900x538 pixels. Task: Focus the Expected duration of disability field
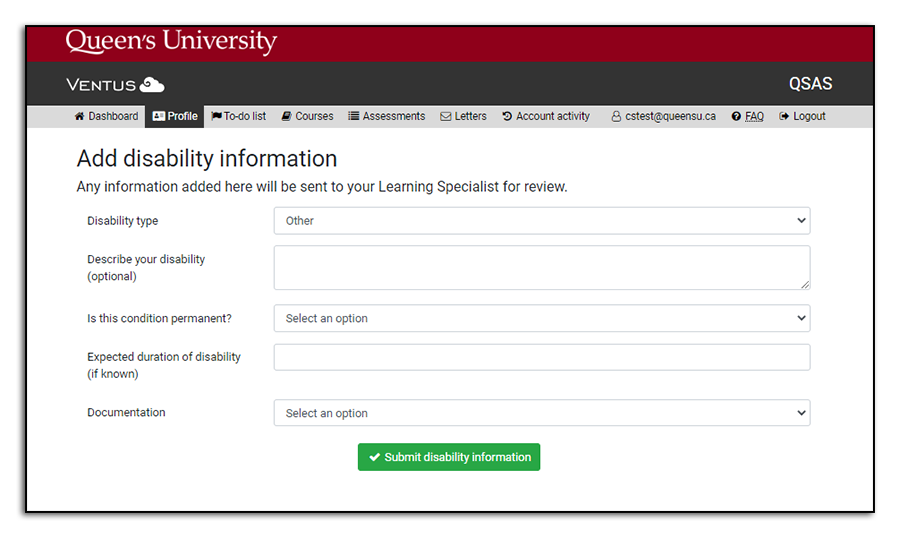(x=542, y=357)
